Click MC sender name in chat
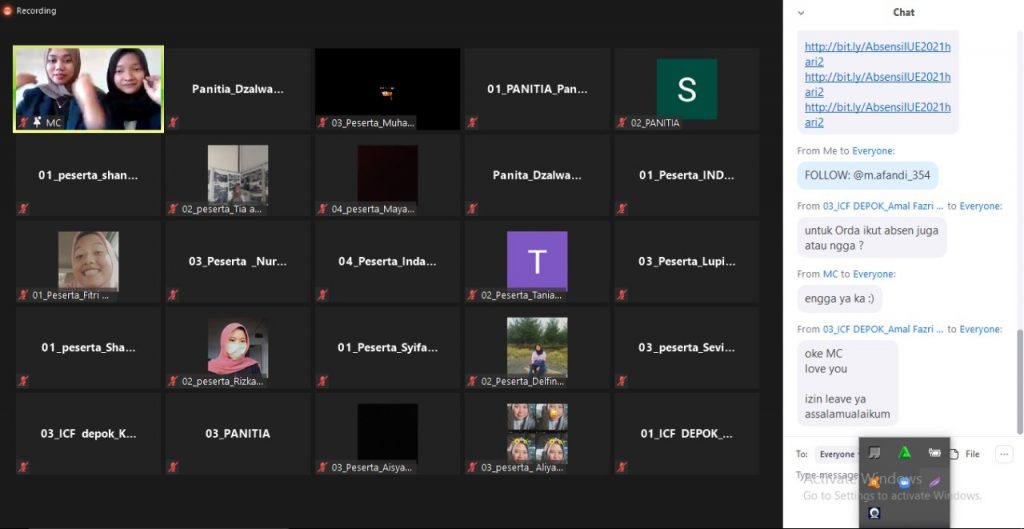The image size is (1024, 529). 830,274
